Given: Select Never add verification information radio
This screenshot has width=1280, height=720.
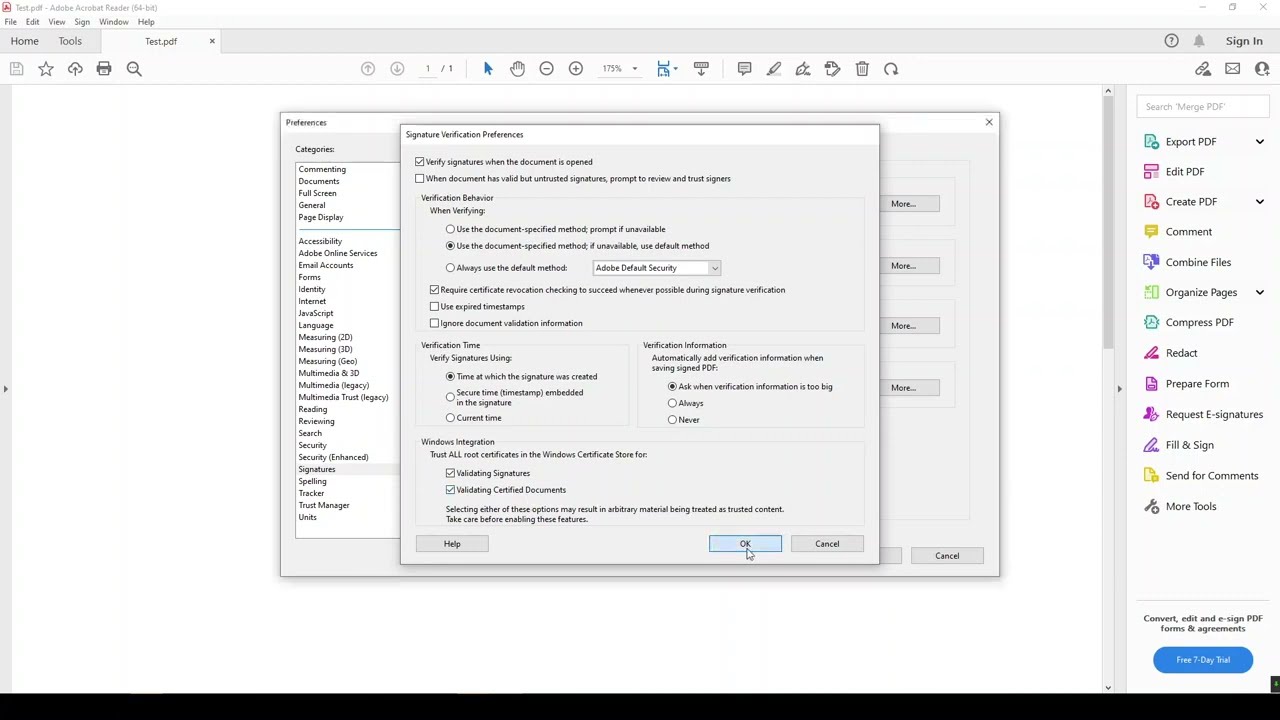Looking at the screenshot, I should (672, 420).
